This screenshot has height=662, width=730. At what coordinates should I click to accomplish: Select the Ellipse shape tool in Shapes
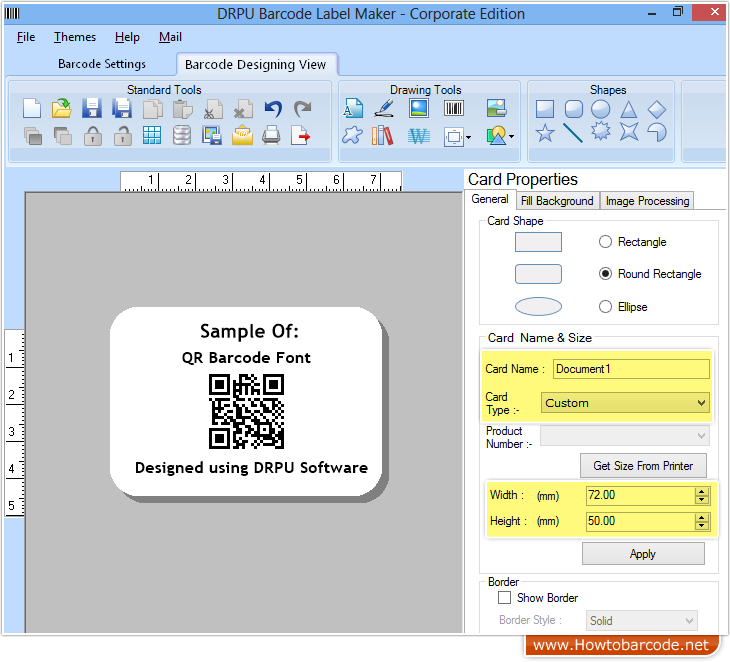[x=601, y=109]
